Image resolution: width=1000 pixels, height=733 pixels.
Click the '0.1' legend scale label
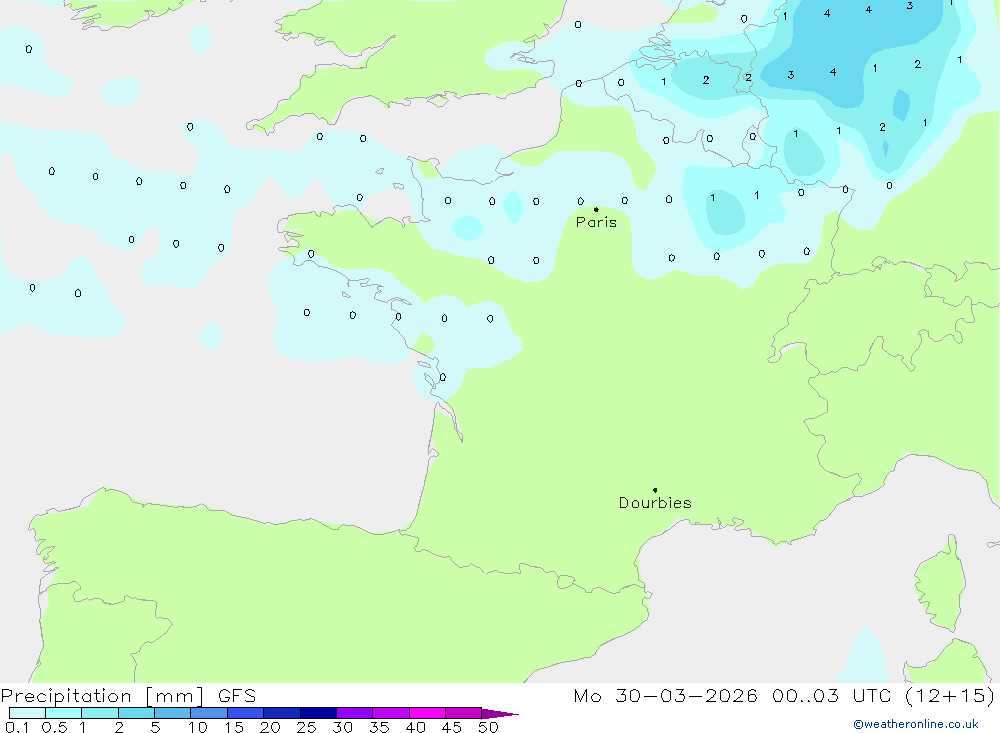[x=17, y=727]
